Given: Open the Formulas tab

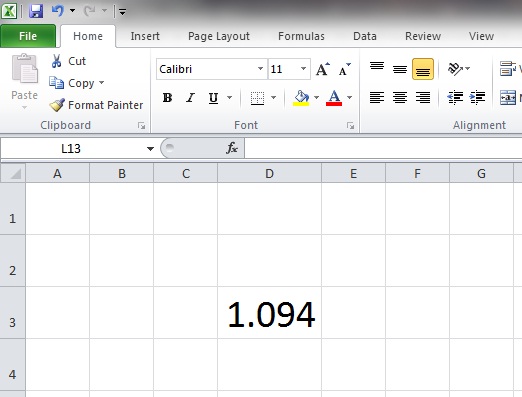Looking at the screenshot, I should tap(301, 36).
